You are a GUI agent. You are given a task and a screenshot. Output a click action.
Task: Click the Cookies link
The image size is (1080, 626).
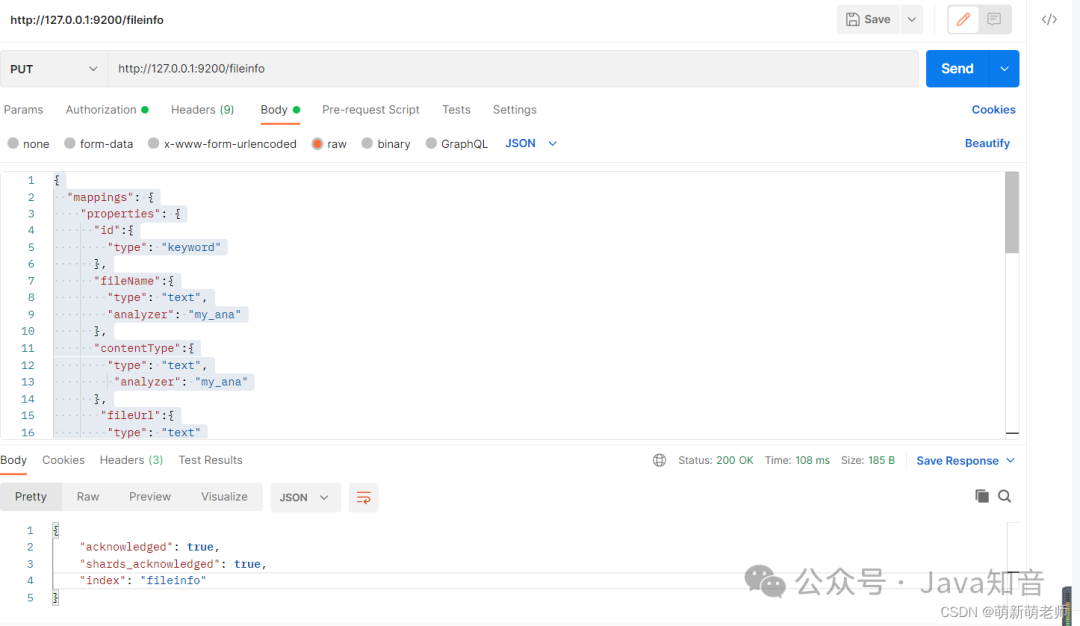point(993,109)
